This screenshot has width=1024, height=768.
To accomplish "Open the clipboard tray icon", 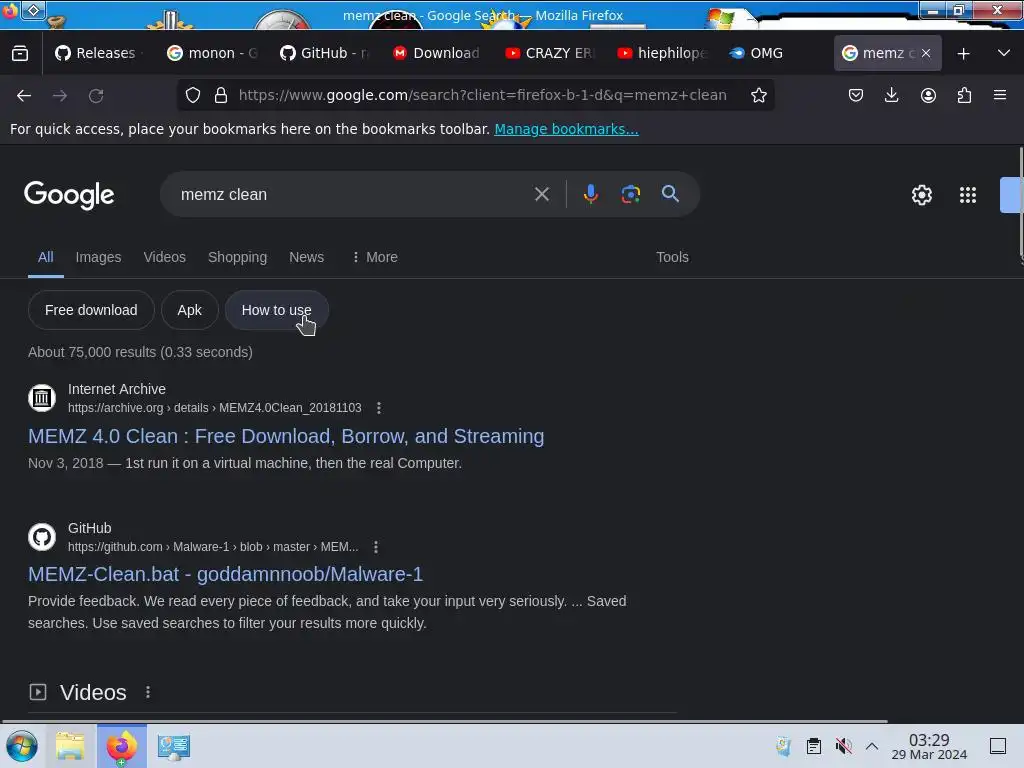I will click(814, 746).
